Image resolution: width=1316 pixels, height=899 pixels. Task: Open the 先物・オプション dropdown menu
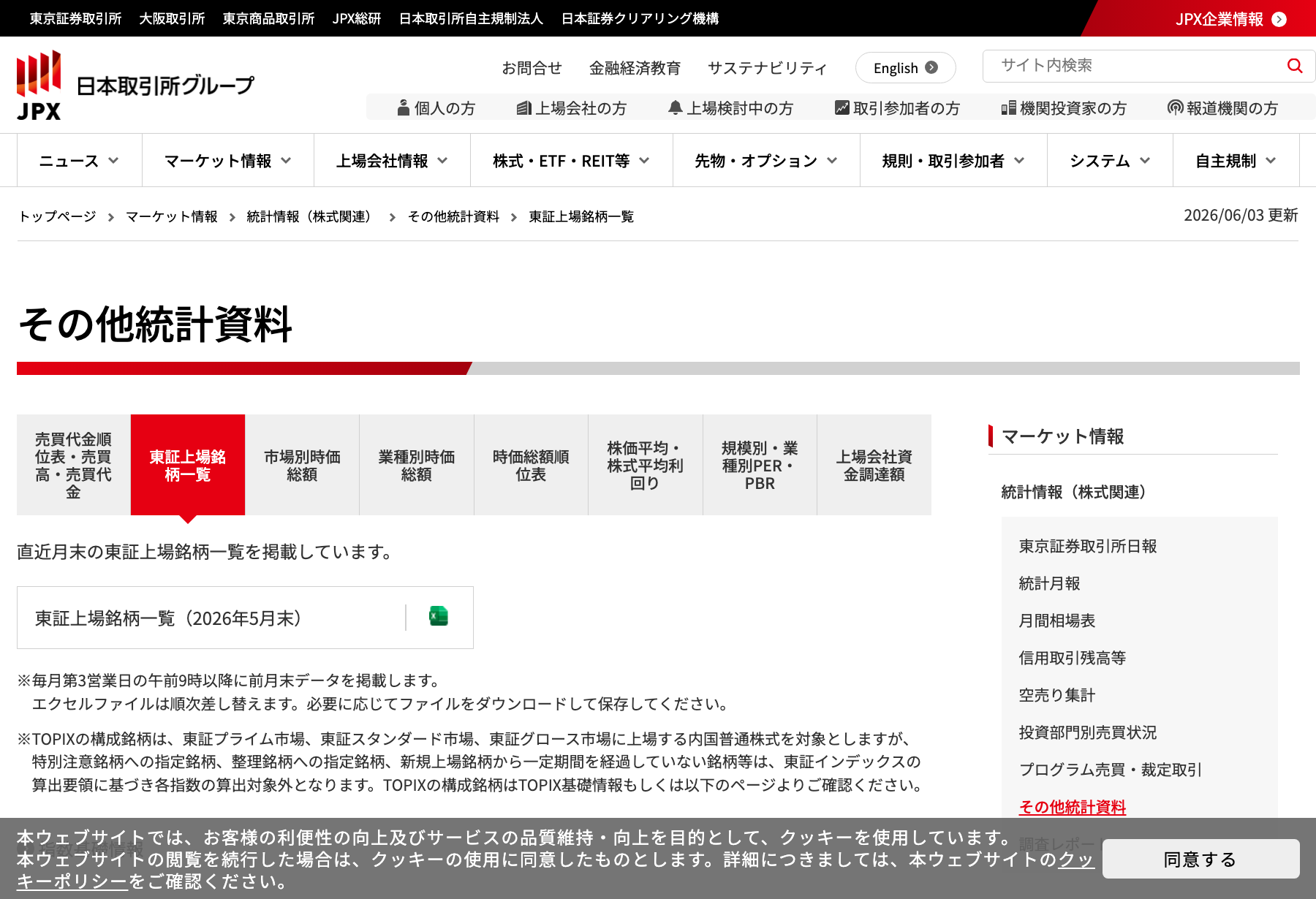point(766,161)
